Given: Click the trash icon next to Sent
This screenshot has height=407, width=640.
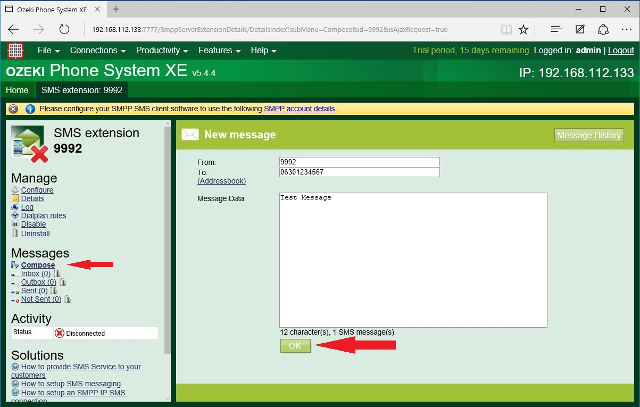Looking at the screenshot, I should point(53,291).
